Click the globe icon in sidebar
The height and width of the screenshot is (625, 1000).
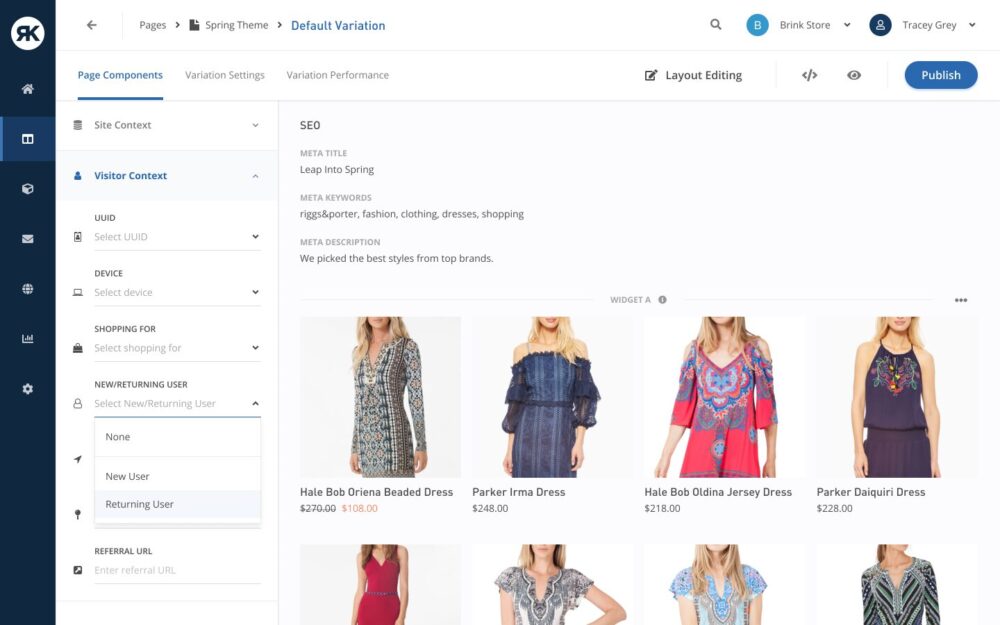pyautogui.click(x=27, y=289)
